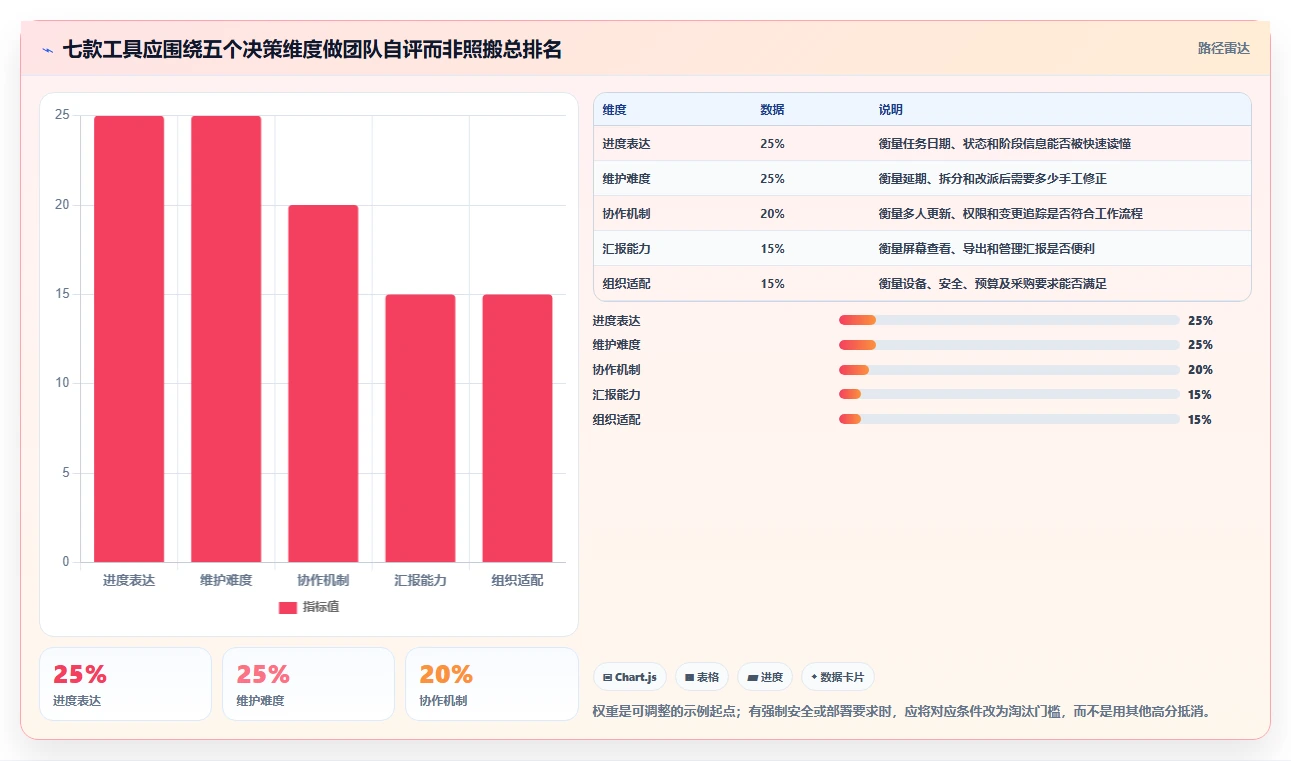Click the main title 七款工具应围绕五个决策维度
1291x761 pixels.
pos(312,49)
